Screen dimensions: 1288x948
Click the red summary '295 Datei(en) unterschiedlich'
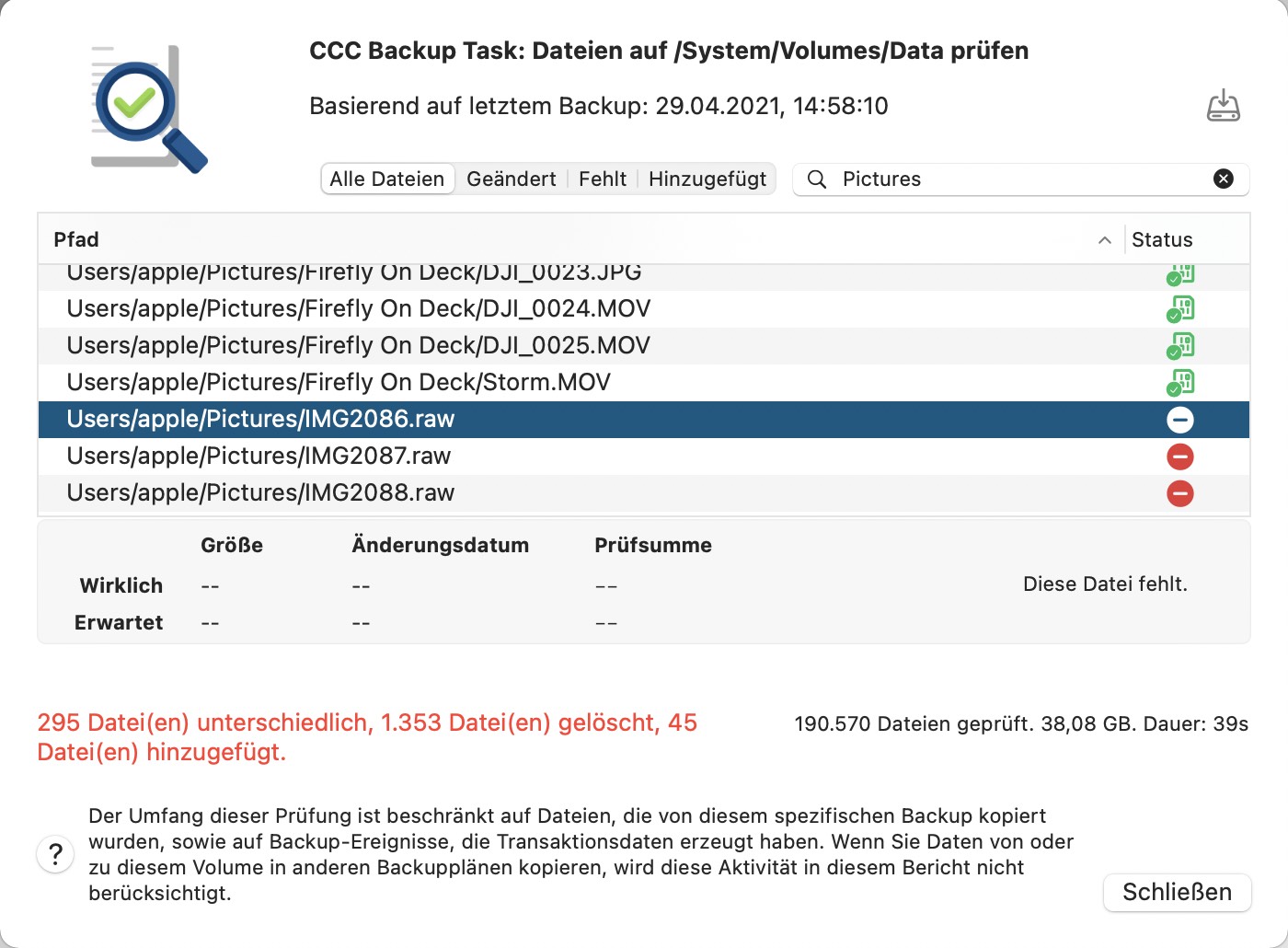point(205,723)
